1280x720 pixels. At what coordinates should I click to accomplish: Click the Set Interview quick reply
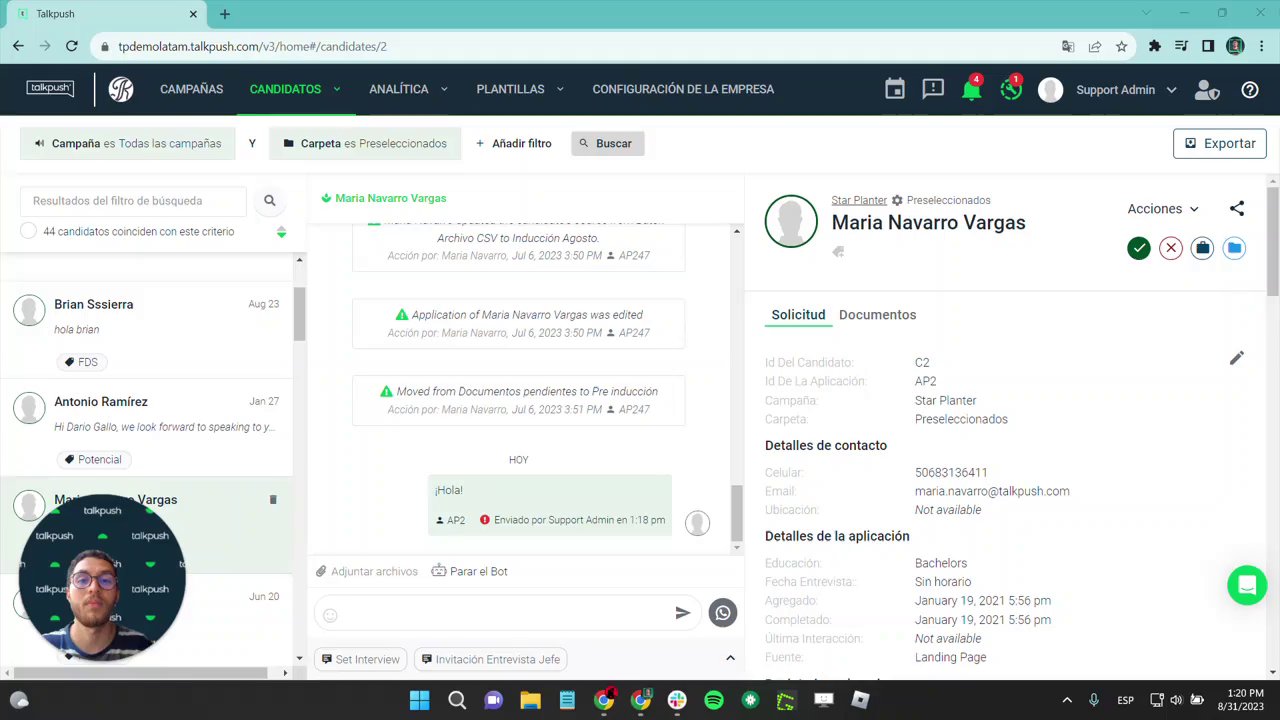(x=361, y=659)
